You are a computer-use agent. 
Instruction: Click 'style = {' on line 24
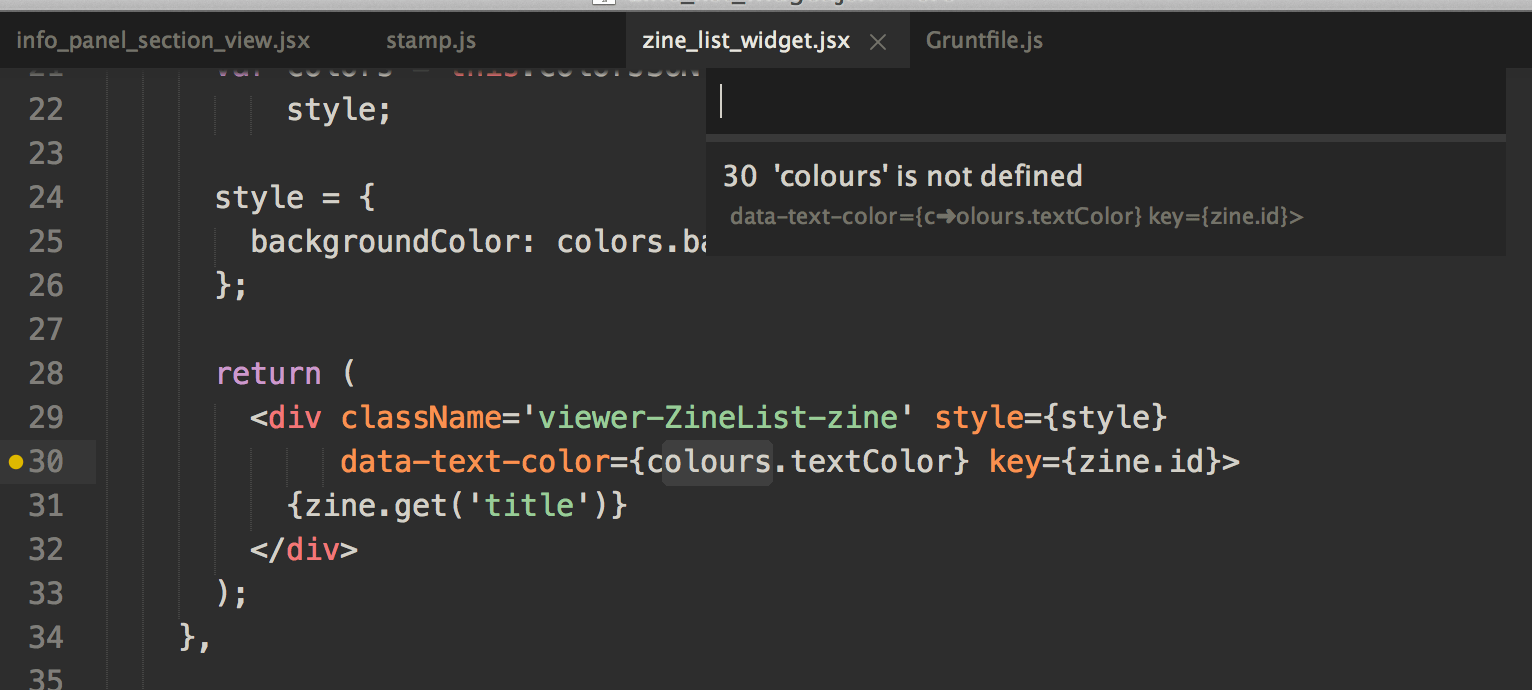[x=295, y=198]
